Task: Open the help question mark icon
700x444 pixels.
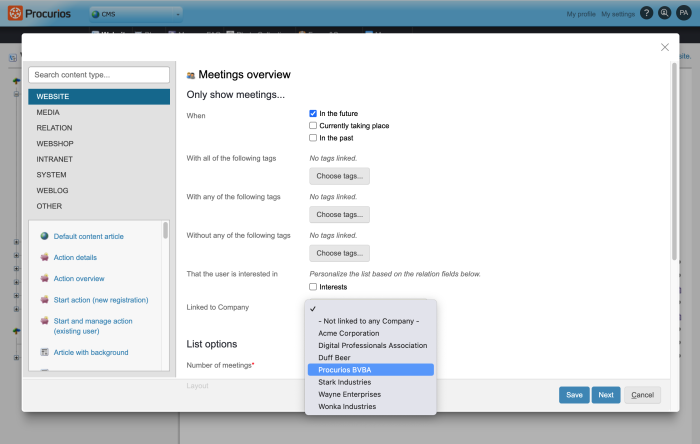Action: 646,13
